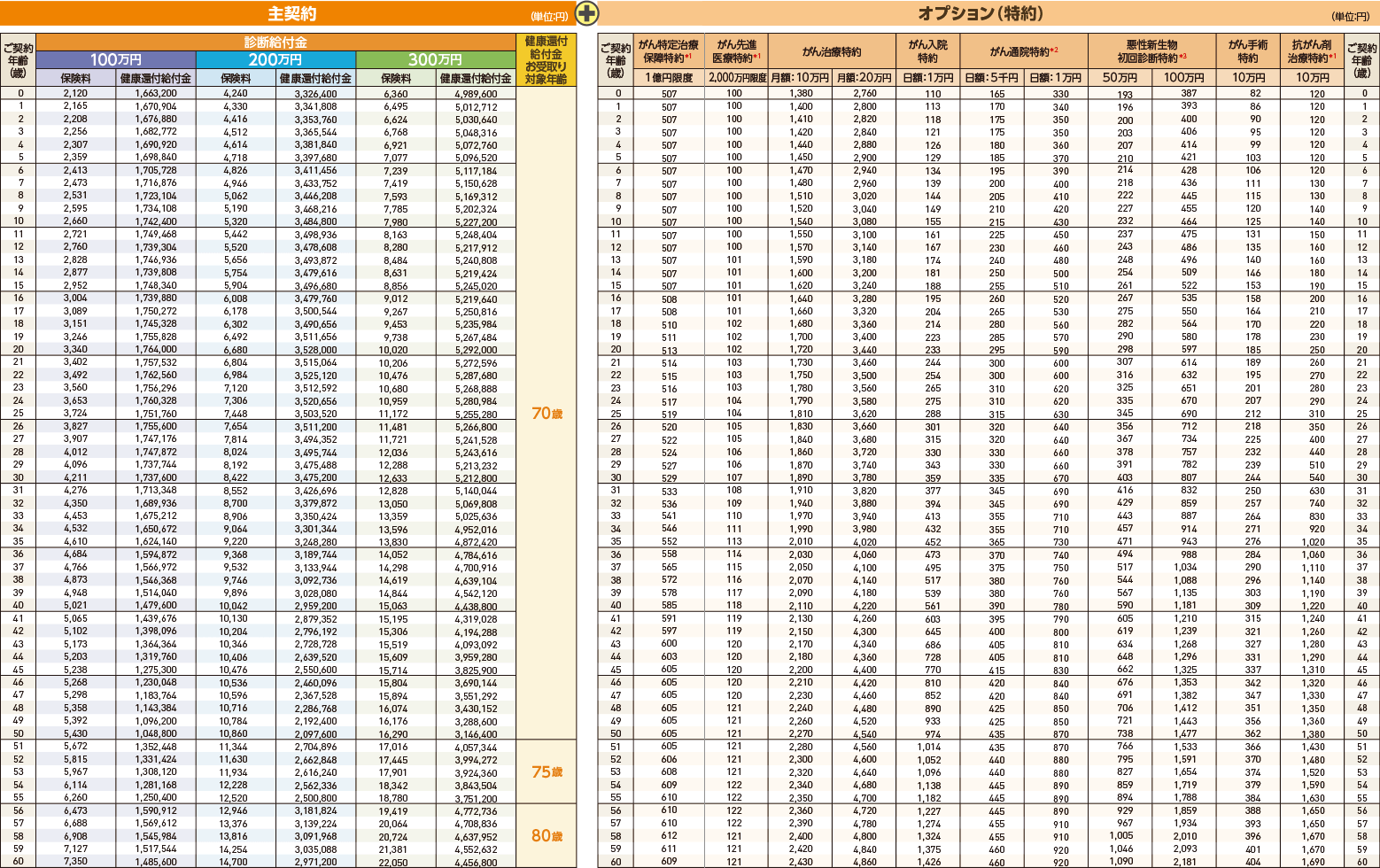Click the green 300万円 column header

click(435, 59)
